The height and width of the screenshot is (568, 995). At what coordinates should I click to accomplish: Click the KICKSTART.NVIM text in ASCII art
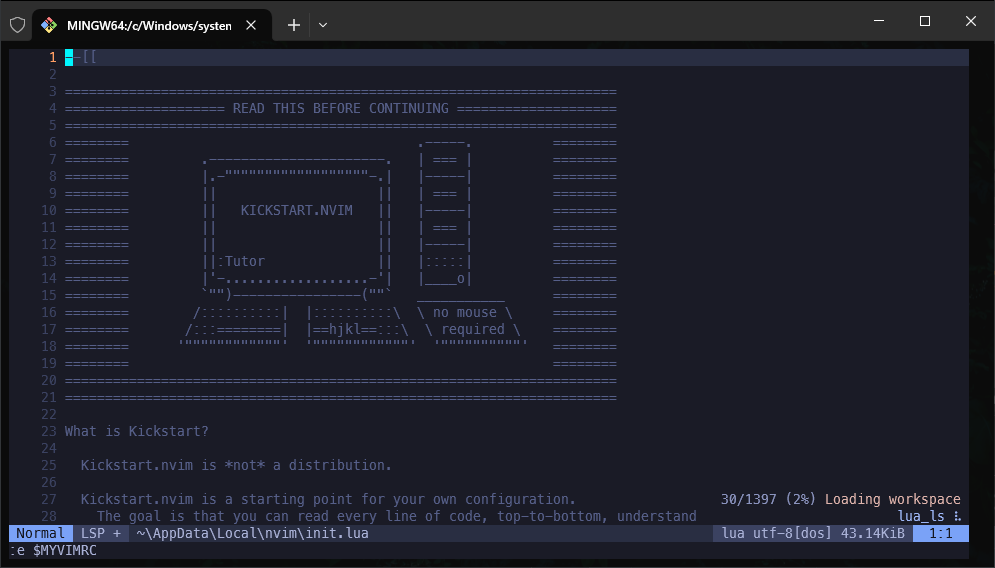[x=296, y=210]
